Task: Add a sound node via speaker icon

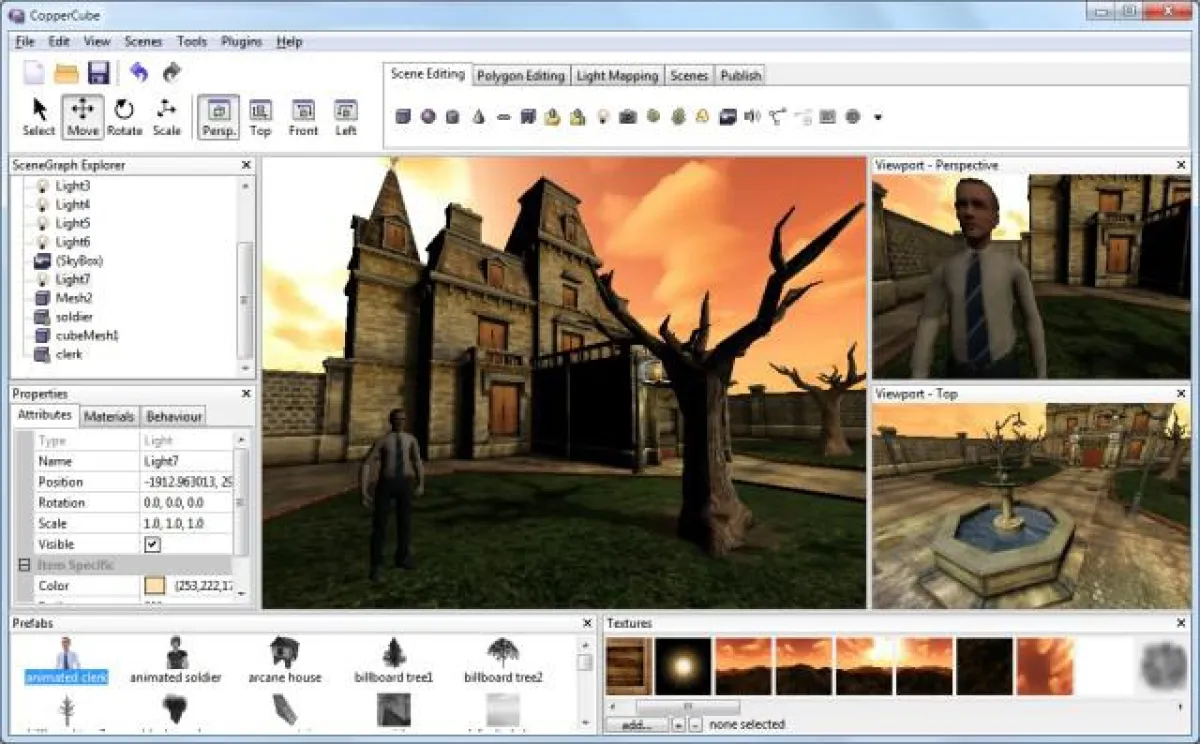Action: tap(753, 117)
